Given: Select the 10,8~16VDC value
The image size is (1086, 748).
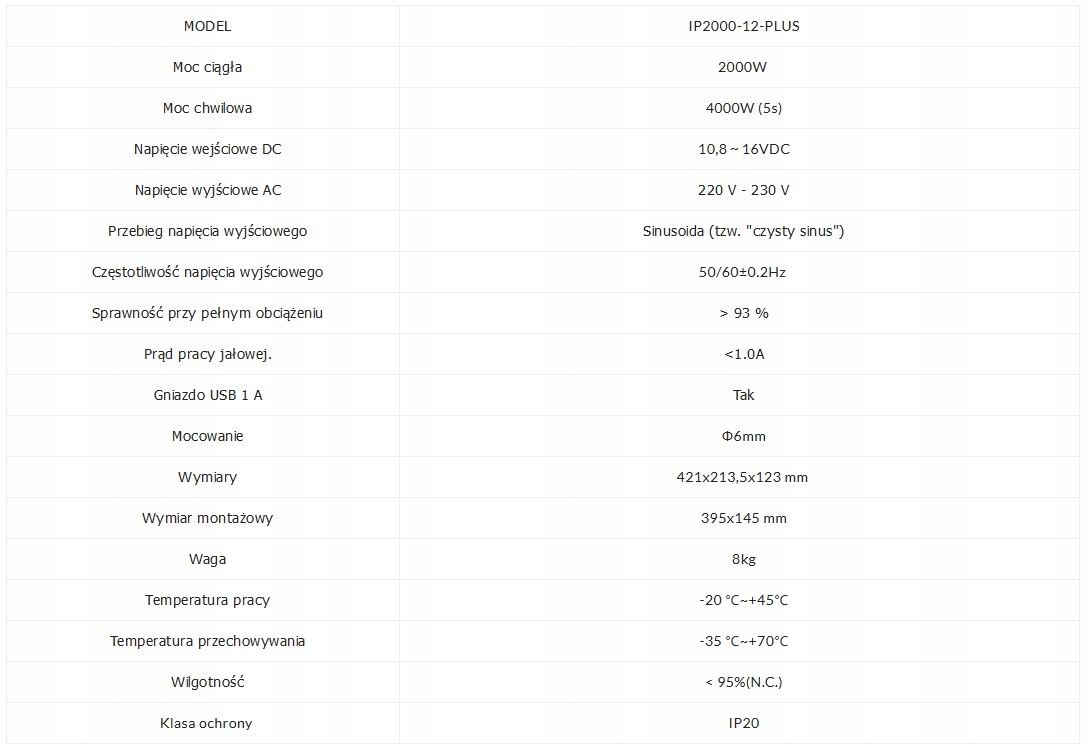Looking at the screenshot, I should pos(743,149).
